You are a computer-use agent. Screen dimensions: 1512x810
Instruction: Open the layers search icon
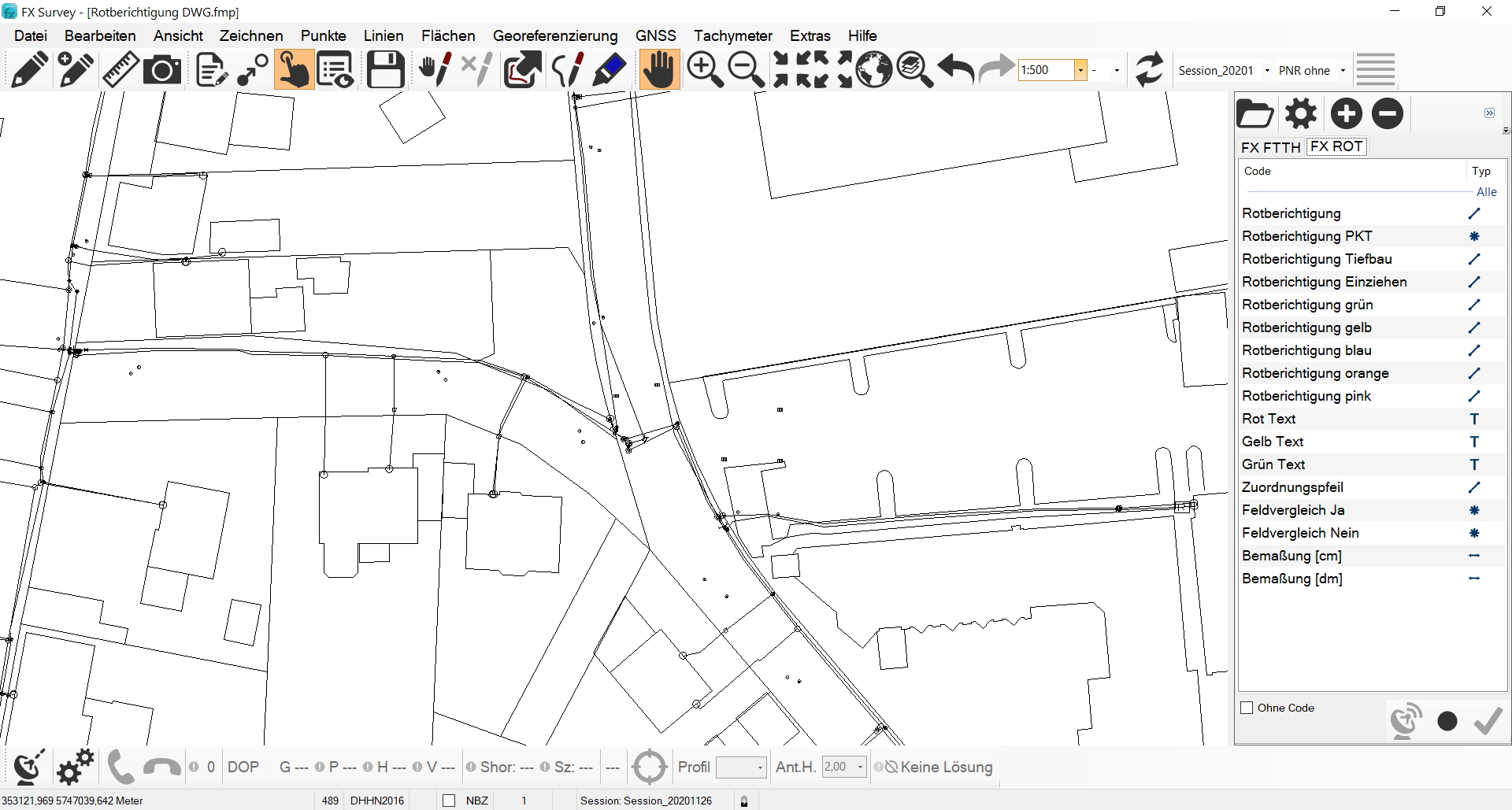point(915,70)
